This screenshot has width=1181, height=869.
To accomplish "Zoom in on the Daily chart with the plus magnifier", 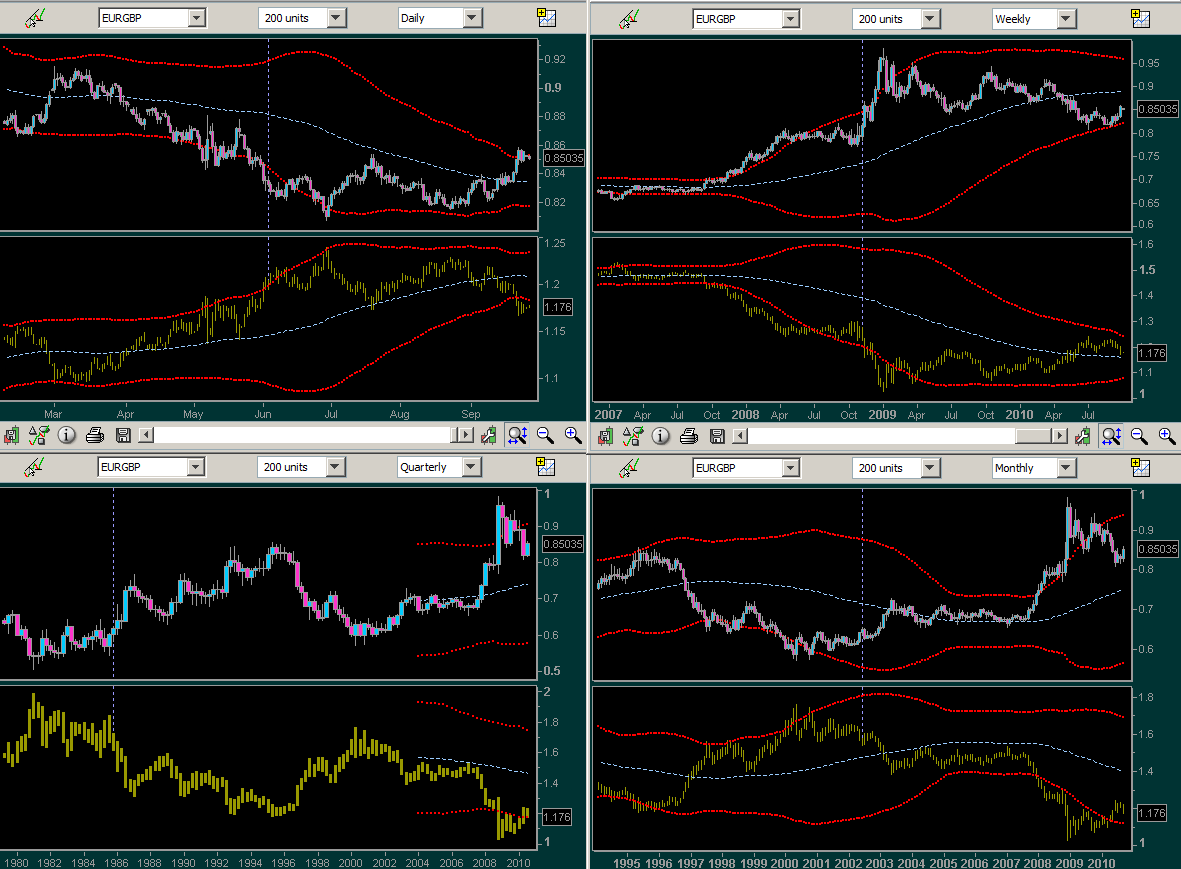I will [573, 435].
